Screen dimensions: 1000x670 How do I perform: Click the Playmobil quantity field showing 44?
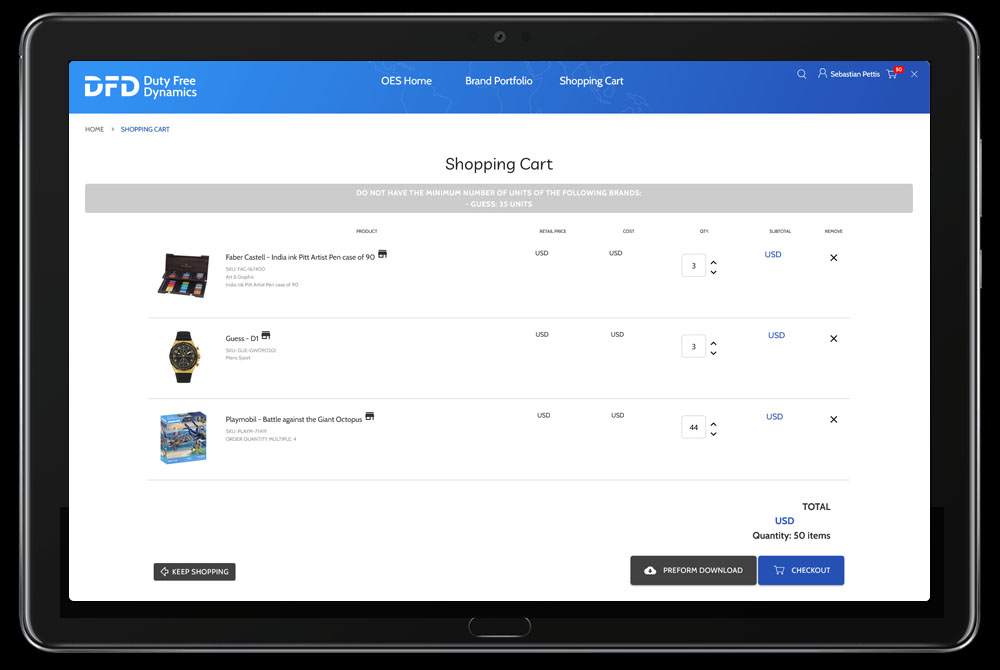point(693,428)
